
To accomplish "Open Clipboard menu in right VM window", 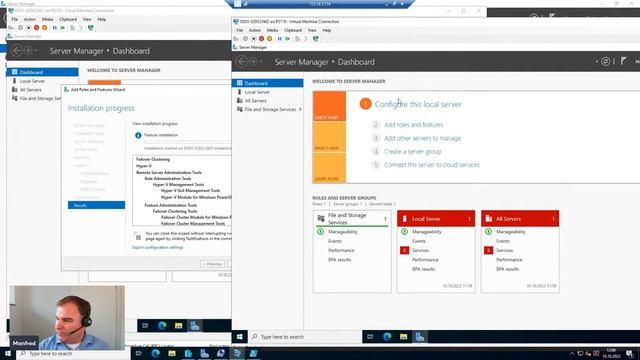I will click(x=293, y=30).
